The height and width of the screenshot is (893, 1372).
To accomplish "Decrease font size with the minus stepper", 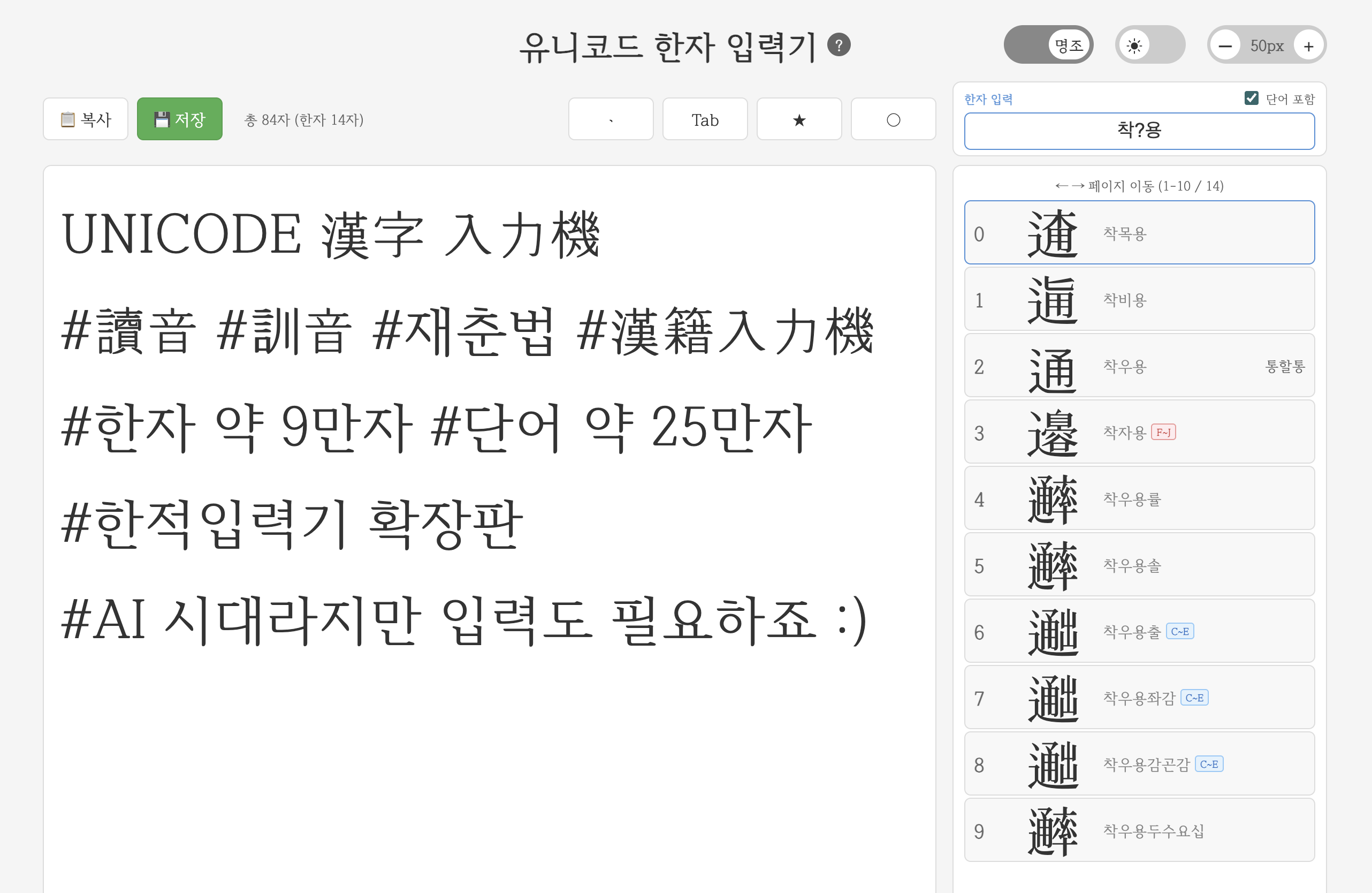I will point(1225,45).
